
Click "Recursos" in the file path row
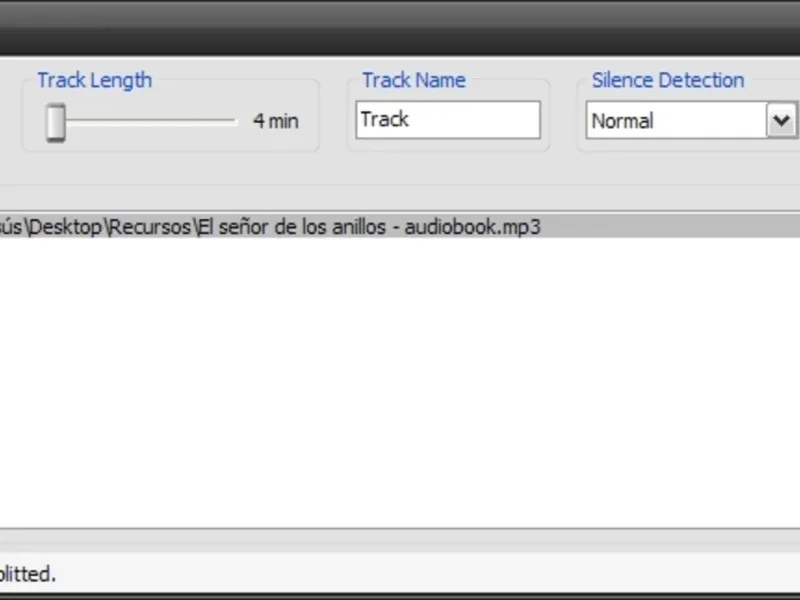pos(149,227)
